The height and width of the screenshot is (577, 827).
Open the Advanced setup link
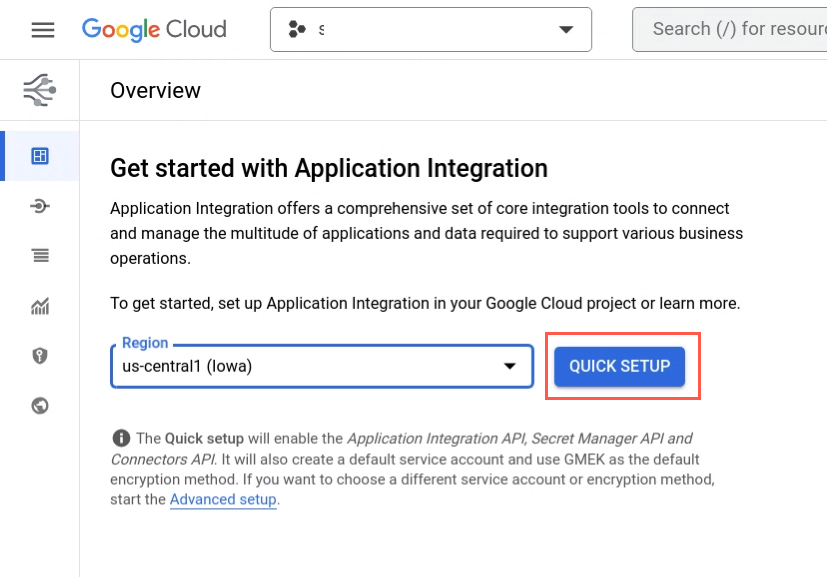coord(222,499)
